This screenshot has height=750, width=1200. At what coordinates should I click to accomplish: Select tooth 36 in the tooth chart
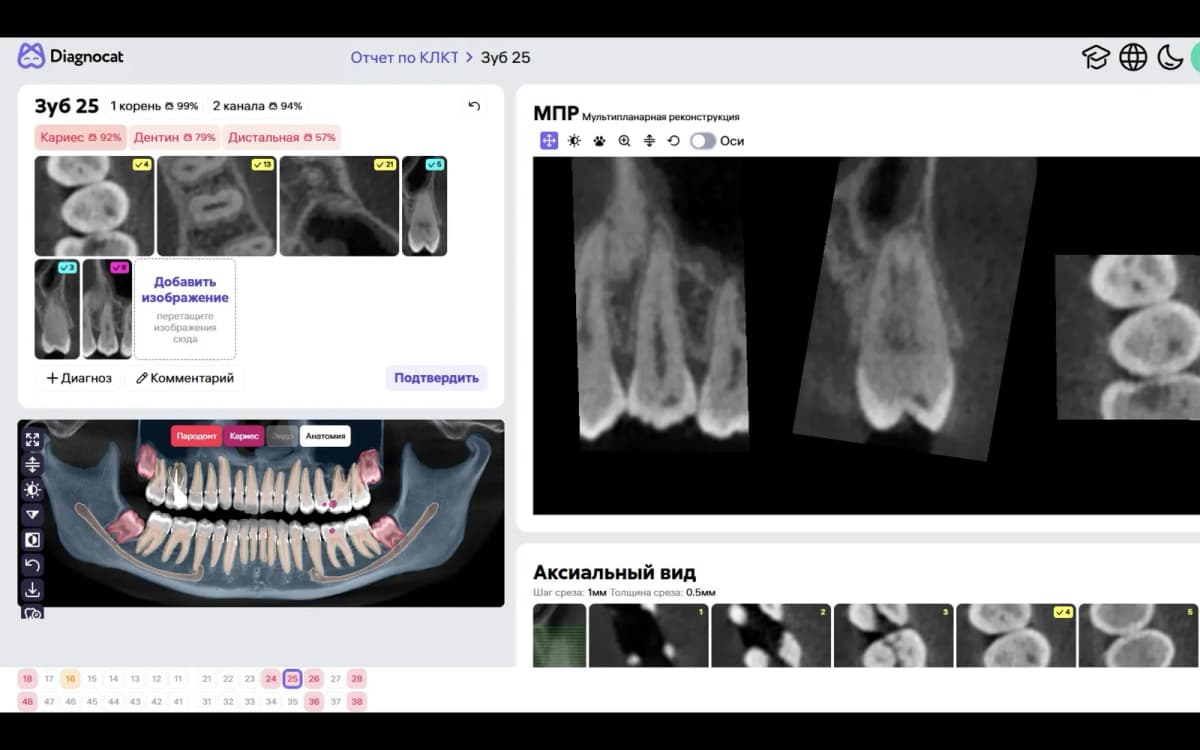pyautogui.click(x=314, y=701)
